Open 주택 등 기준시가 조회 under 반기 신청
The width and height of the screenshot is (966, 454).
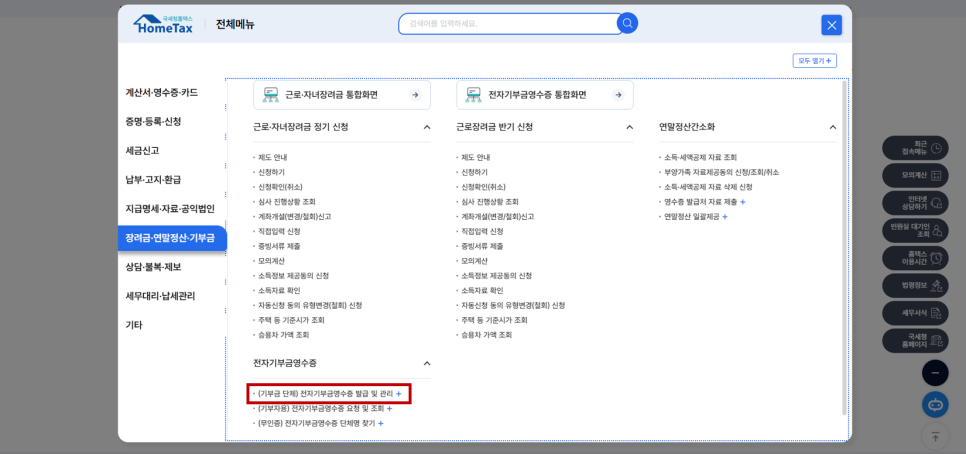pos(494,320)
